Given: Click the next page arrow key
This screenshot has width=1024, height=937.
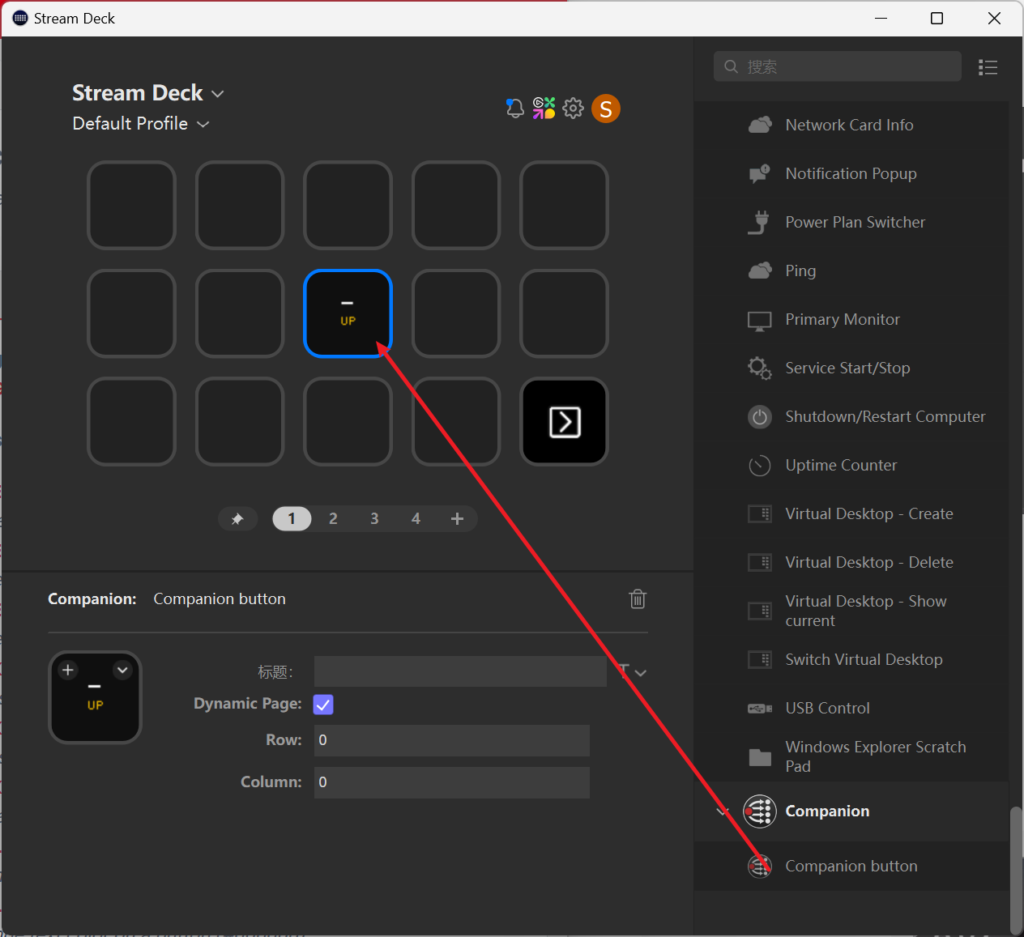Looking at the screenshot, I should pyautogui.click(x=564, y=422).
